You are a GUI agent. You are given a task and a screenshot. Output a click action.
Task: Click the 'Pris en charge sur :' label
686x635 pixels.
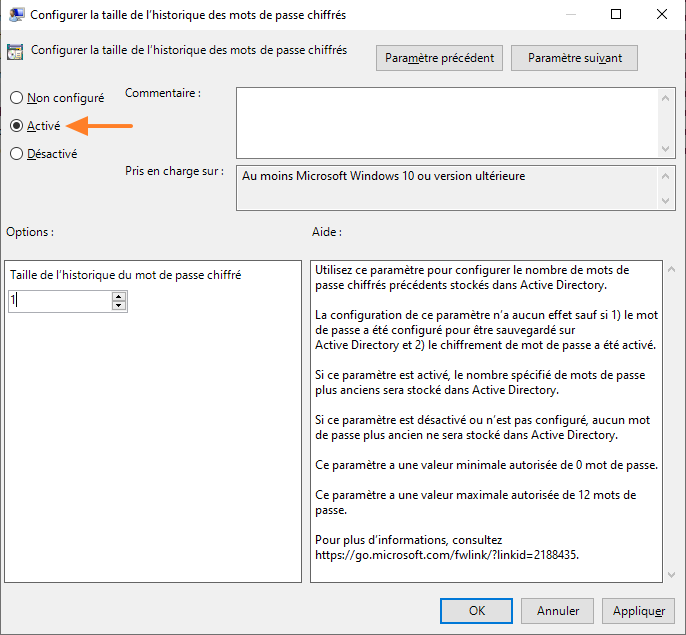coord(175,171)
